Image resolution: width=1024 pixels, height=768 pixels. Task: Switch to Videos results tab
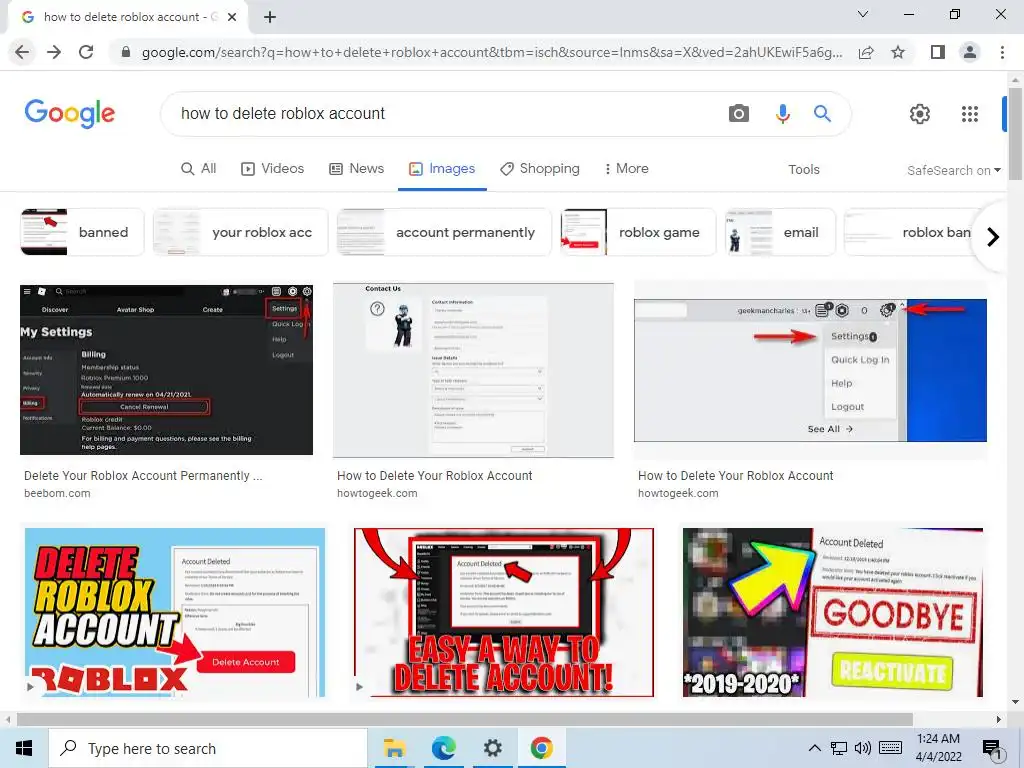[x=272, y=168]
